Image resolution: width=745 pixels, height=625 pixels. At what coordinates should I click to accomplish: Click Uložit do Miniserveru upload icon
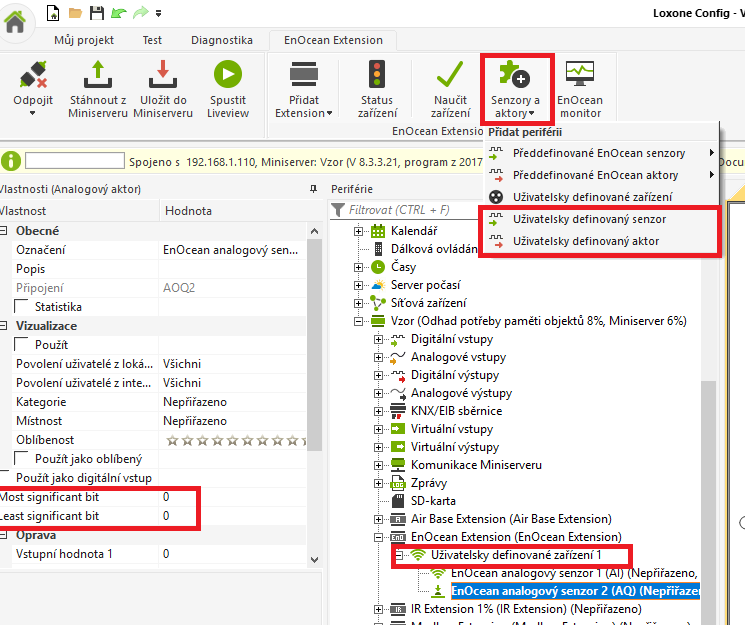click(160, 74)
